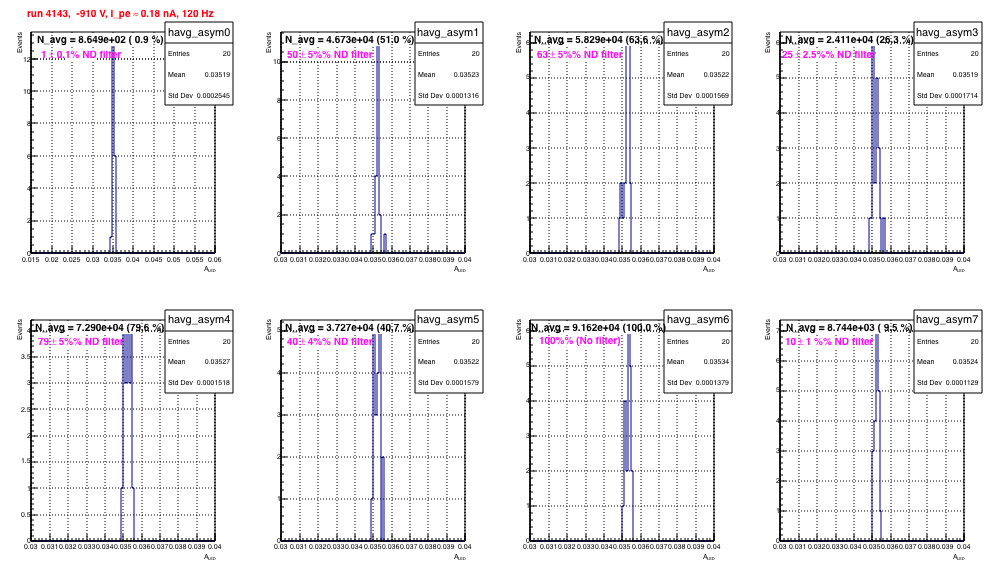Click Std Dev value 0.0001316
The image size is (998, 575).
pos(463,96)
